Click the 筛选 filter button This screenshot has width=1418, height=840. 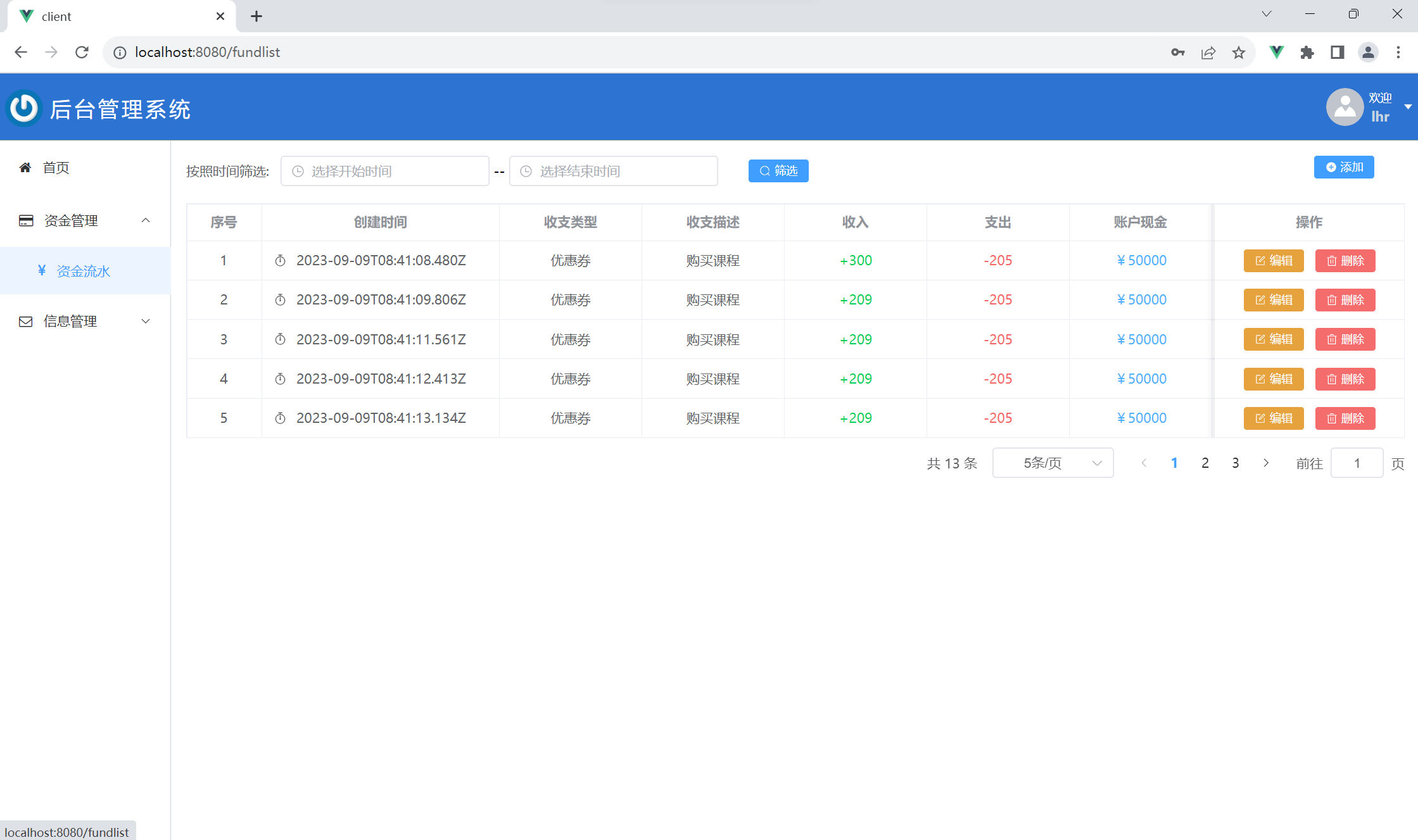778,171
